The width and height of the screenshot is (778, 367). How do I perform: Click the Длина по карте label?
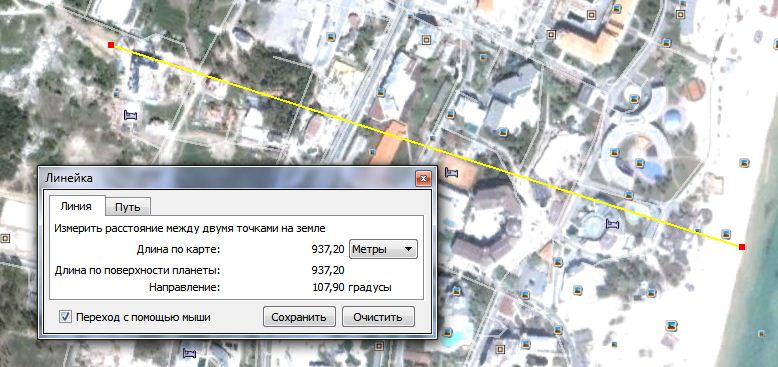tap(178, 249)
